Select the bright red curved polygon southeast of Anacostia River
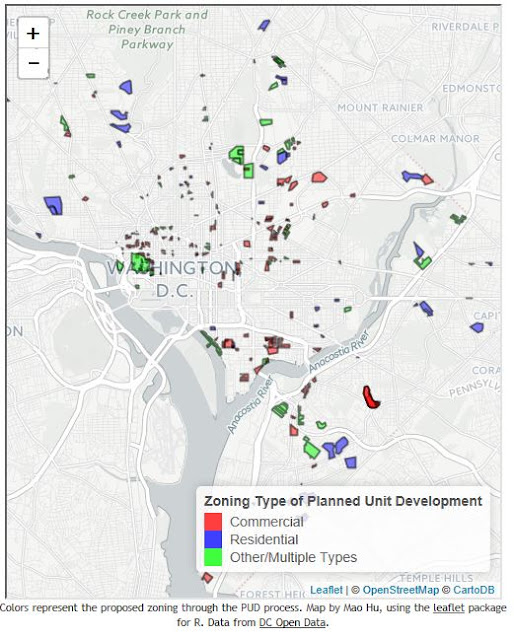Image resolution: width=514 pixels, height=640 pixels. pyautogui.click(x=371, y=398)
